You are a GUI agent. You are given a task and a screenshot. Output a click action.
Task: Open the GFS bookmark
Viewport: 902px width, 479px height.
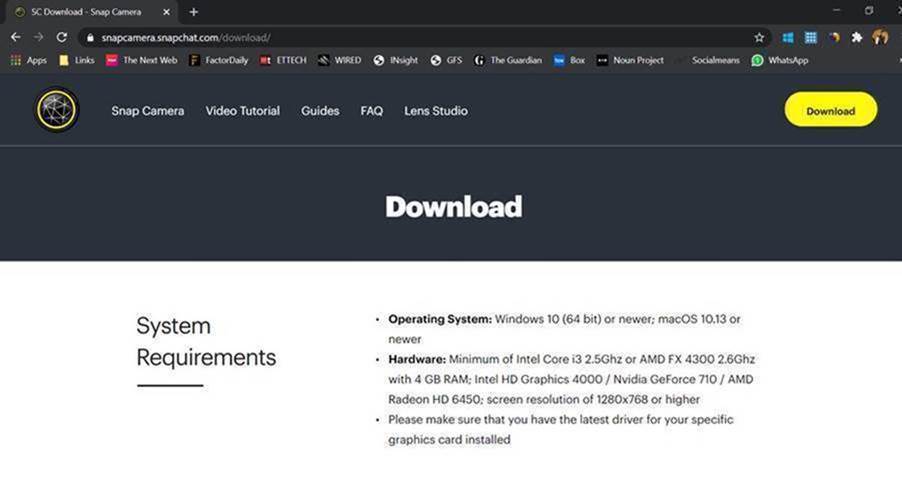click(446, 60)
